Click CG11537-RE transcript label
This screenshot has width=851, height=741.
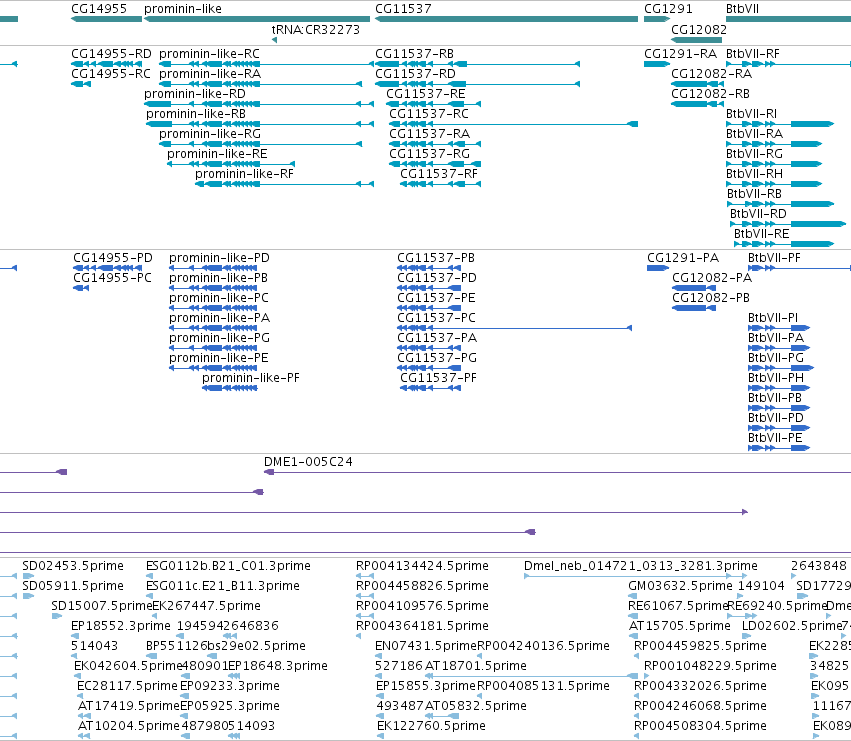coord(426,94)
